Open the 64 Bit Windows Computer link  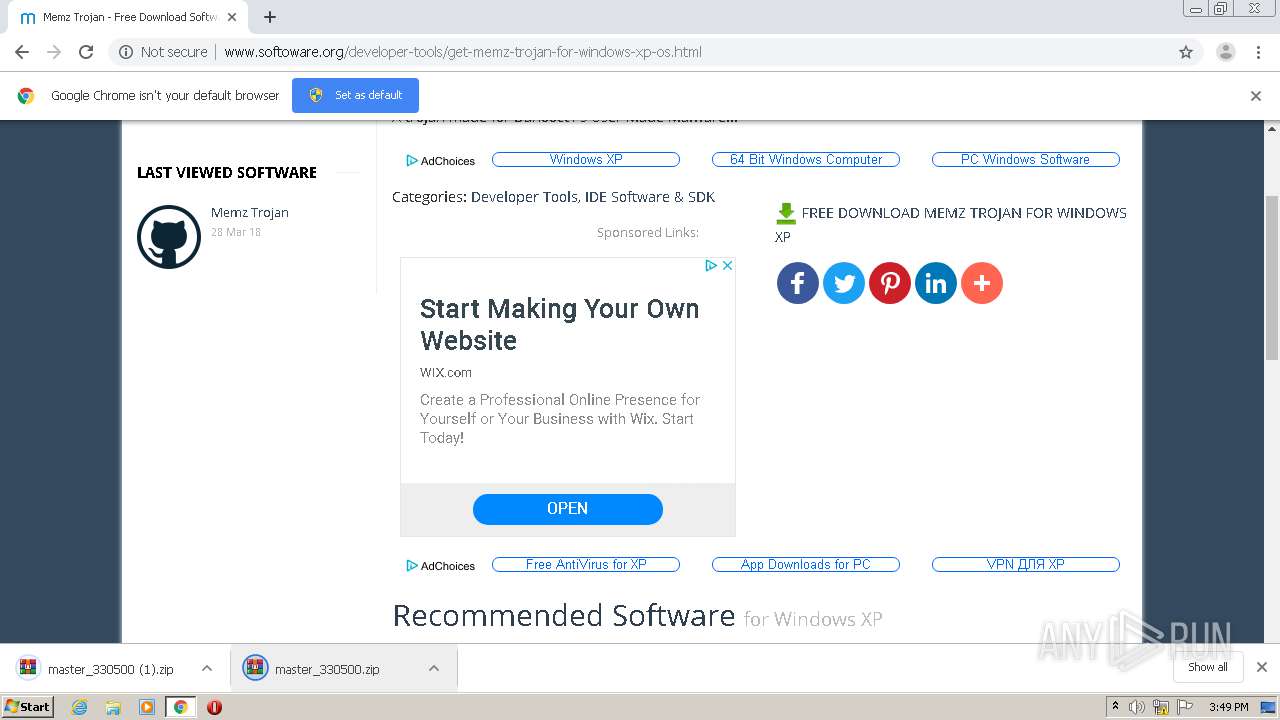806,159
